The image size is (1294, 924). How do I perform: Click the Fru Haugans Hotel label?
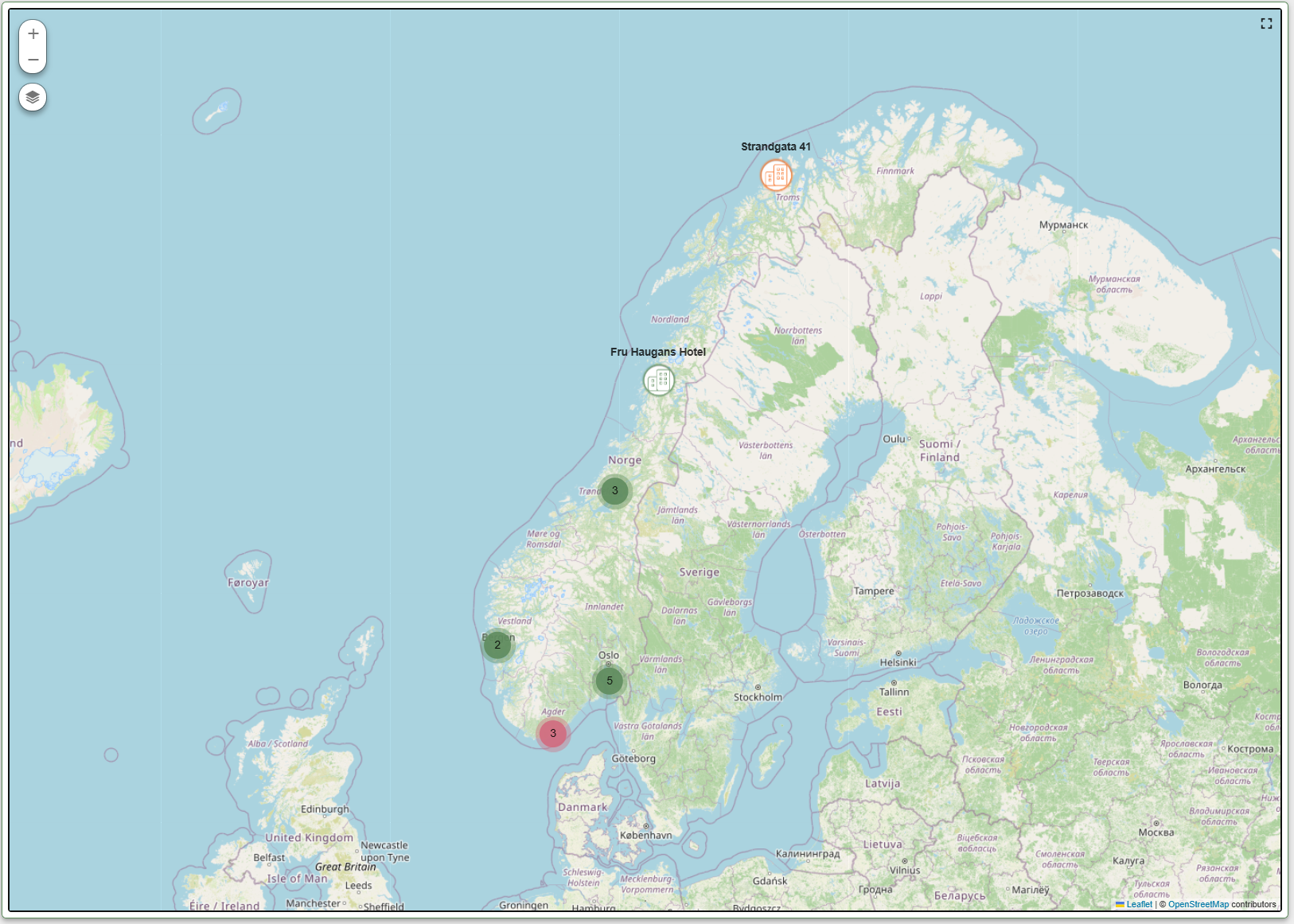point(658,352)
